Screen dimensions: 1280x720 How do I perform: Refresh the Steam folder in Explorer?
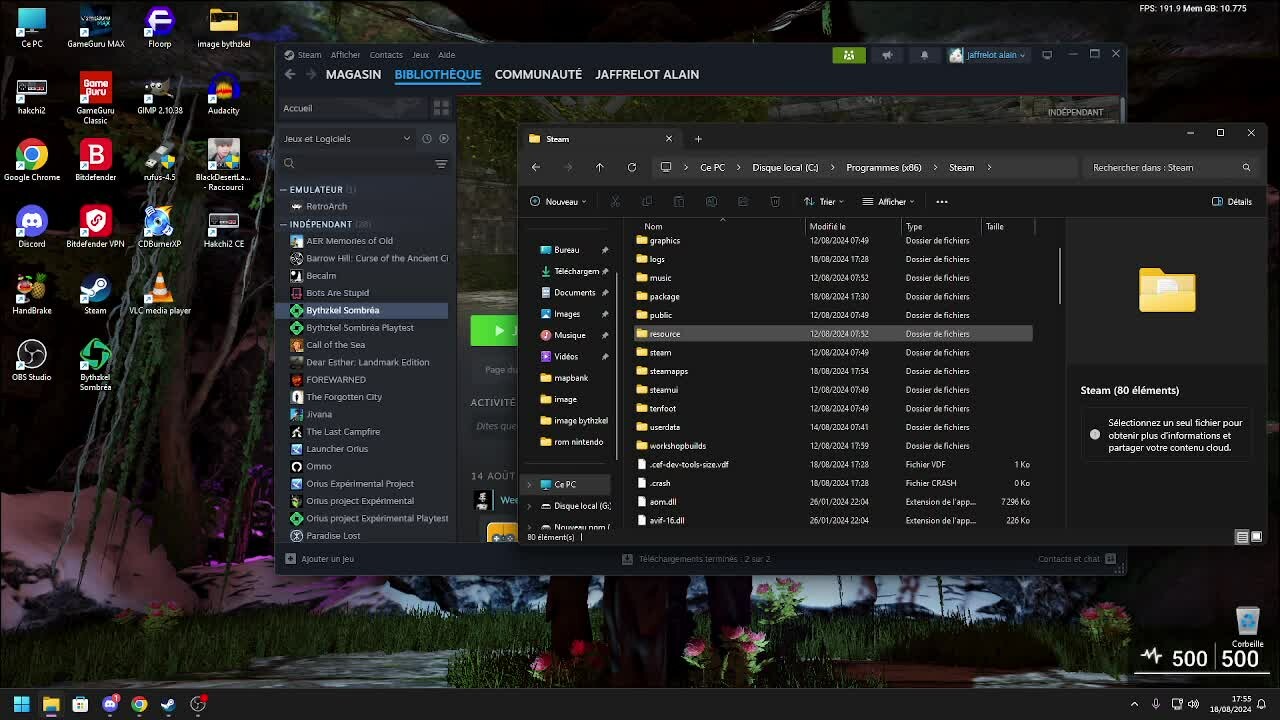point(631,167)
